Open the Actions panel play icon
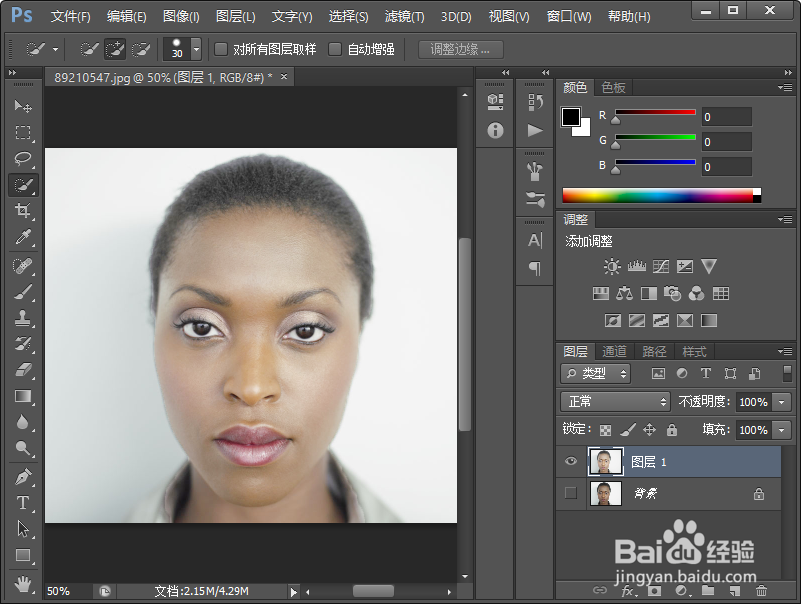This screenshot has width=801, height=604. 535,130
